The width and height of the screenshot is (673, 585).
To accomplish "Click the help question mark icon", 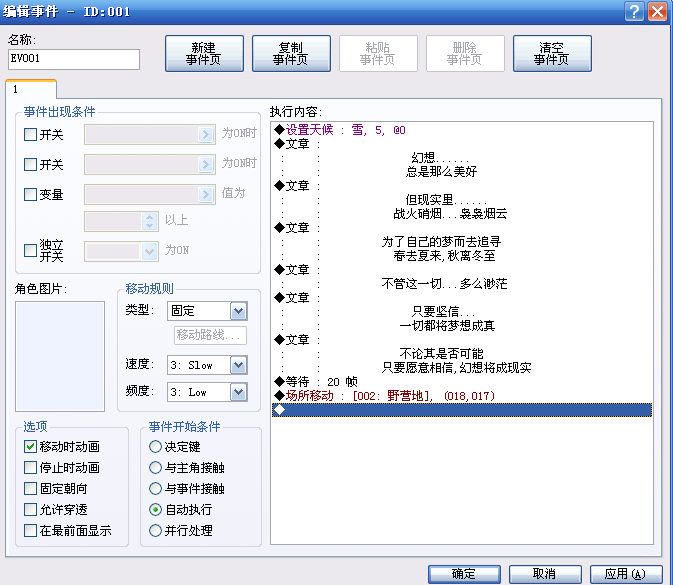I will click(634, 11).
